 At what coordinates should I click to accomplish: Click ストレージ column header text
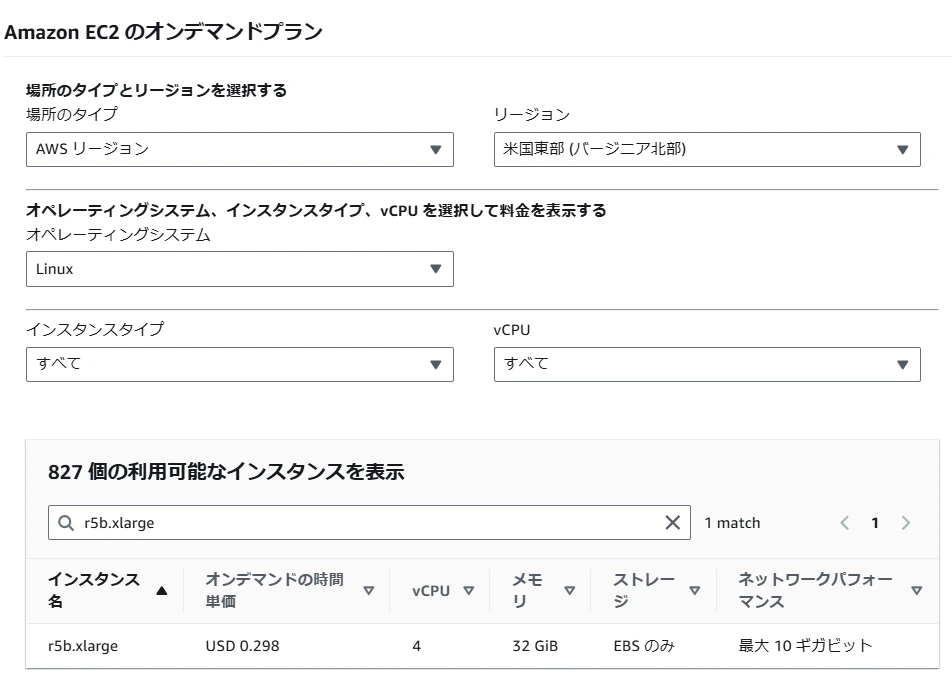644,590
